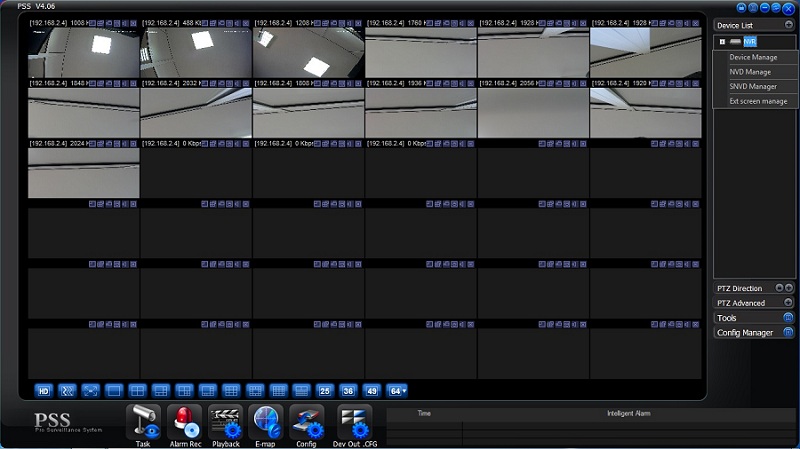Select the camera feed labeled 1008
The image size is (800, 449).
[84, 53]
